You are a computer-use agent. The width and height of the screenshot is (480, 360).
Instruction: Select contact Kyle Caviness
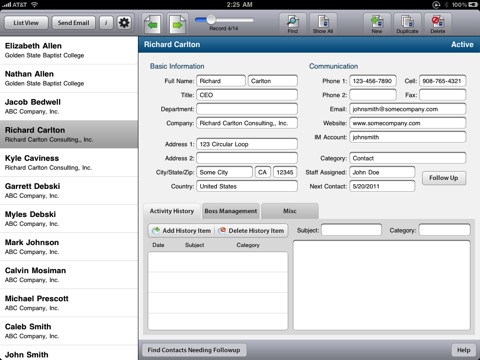pos(69,162)
